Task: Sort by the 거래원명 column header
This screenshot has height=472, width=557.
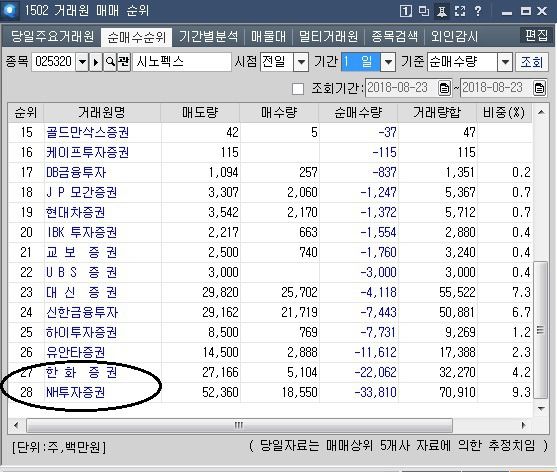Action: [x=102, y=113]
